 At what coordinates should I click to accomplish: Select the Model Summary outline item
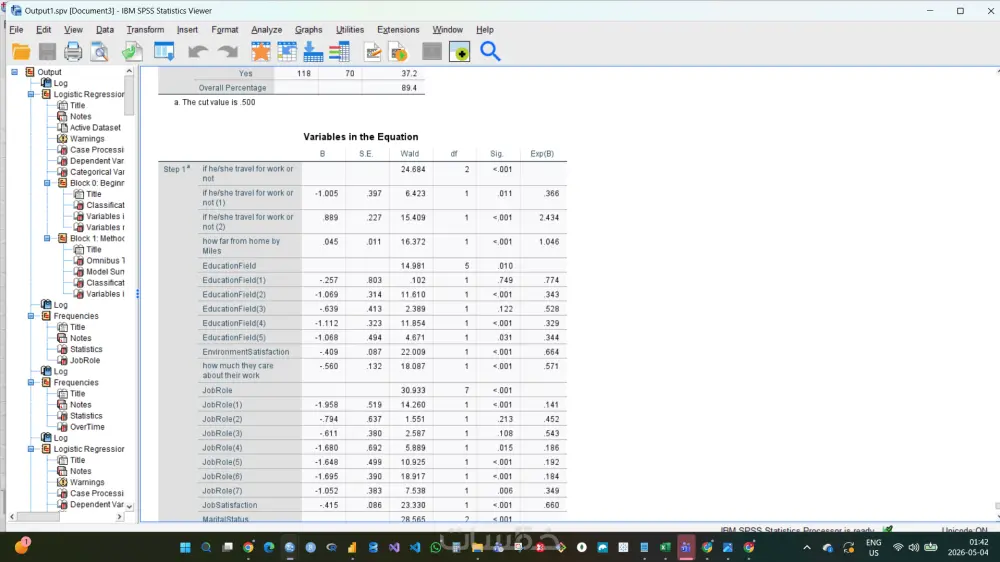[105, 272]
